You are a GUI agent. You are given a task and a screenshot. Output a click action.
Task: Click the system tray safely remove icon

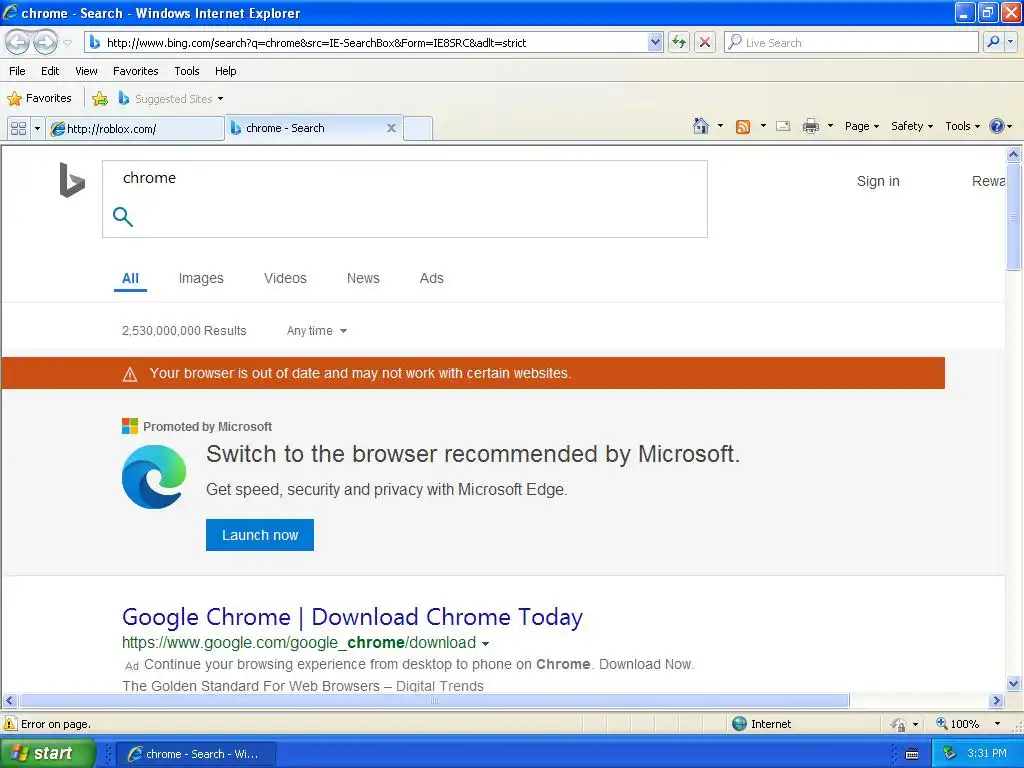[x=950, y=754]
